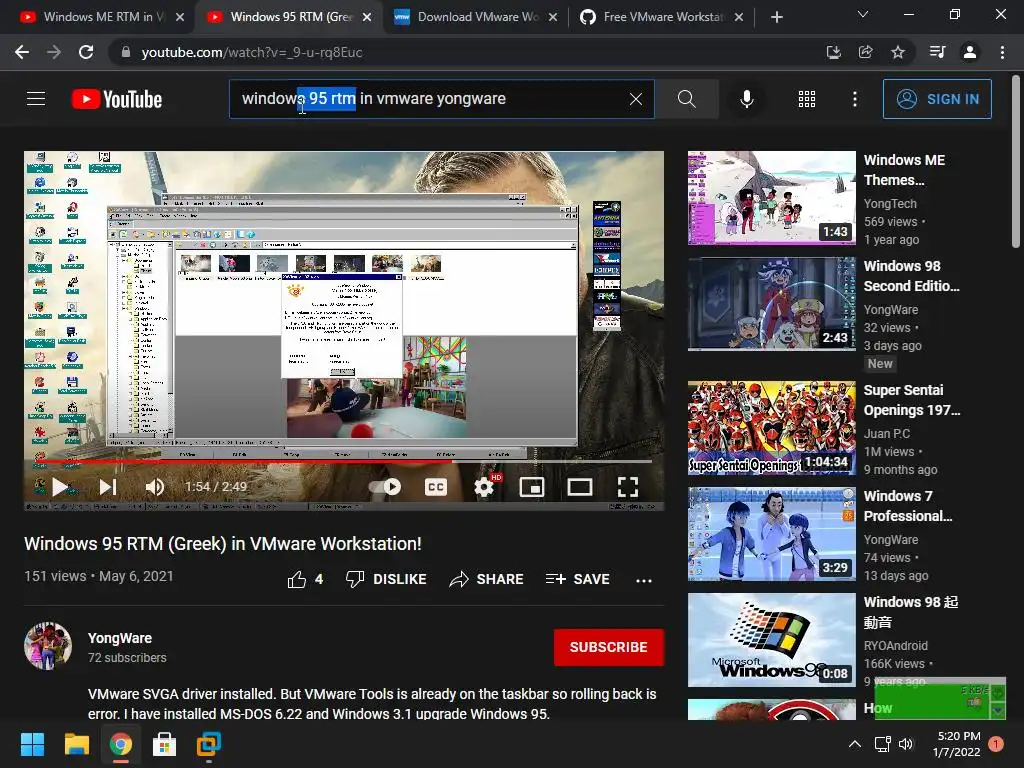Open Windows Start menu
1024x768 pixels.
pos(32,744)
